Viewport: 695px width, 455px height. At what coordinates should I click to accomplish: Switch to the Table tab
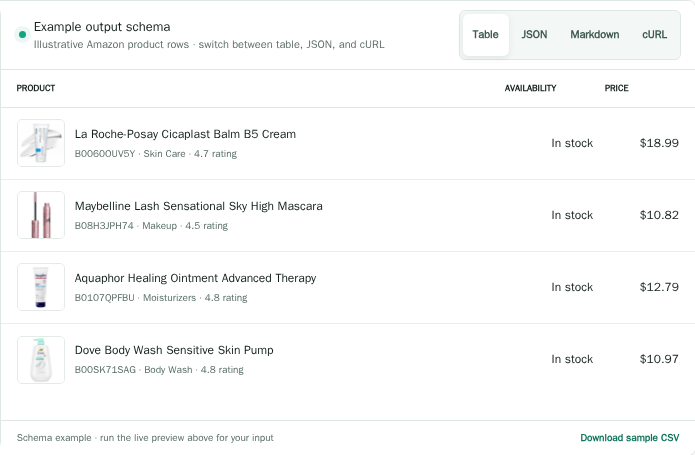tap(485, 35)
